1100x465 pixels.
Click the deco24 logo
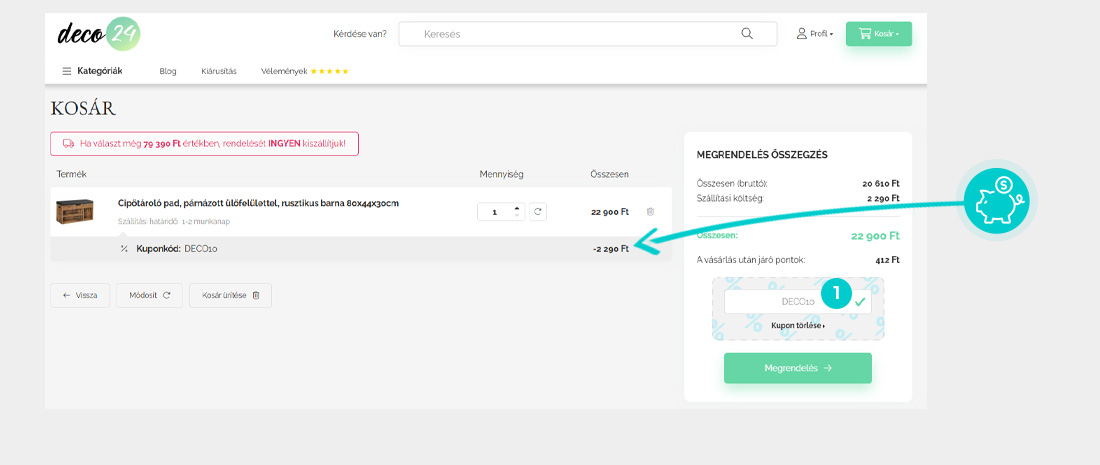[x=99, y=33]
